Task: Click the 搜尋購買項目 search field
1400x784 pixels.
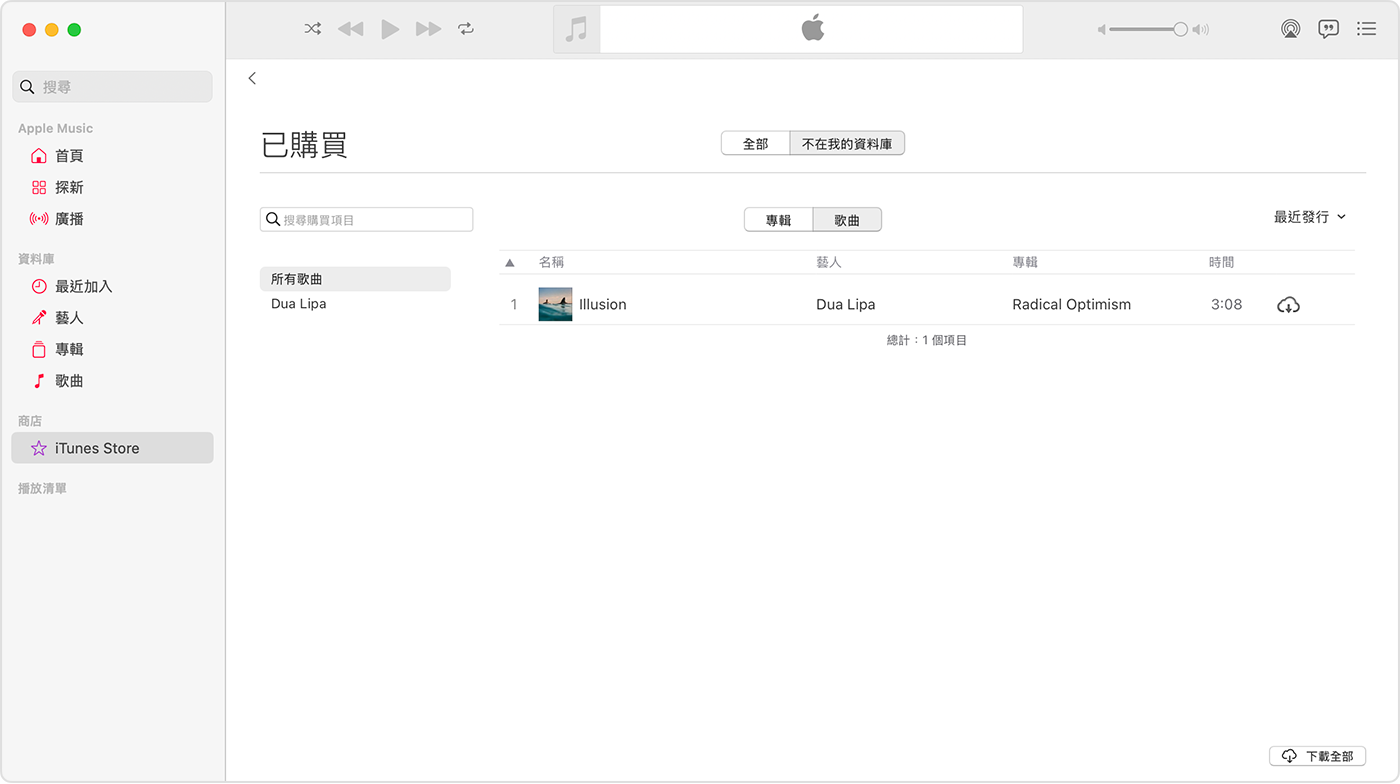Action: (366, 219)
